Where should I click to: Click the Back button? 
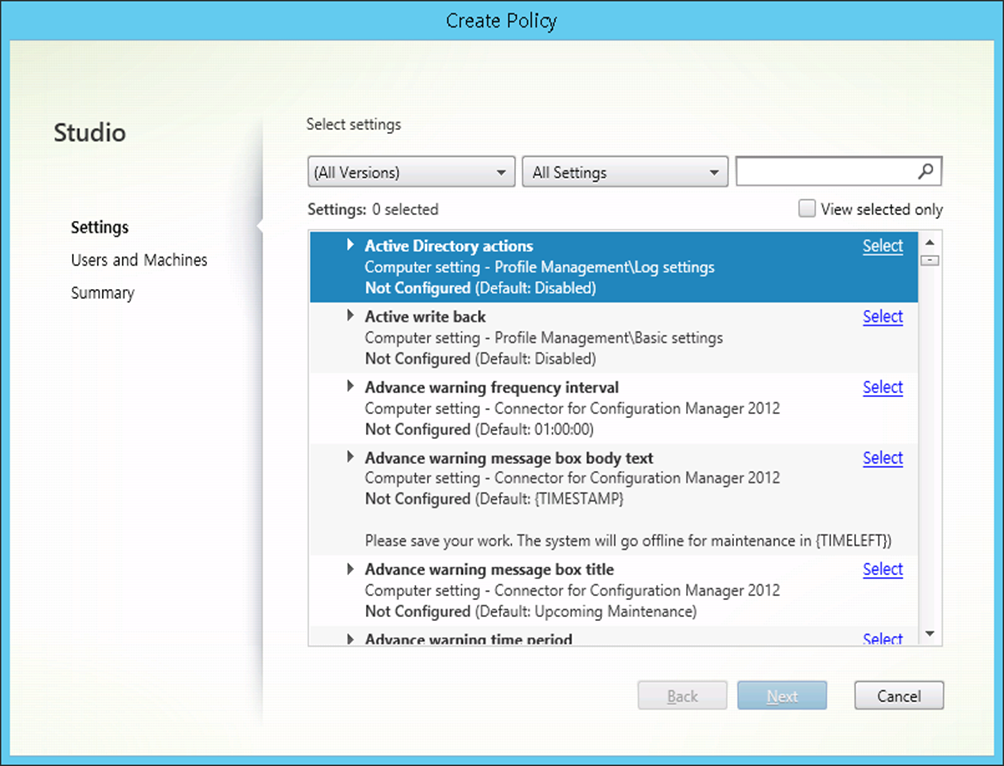[x=682, y=696]
